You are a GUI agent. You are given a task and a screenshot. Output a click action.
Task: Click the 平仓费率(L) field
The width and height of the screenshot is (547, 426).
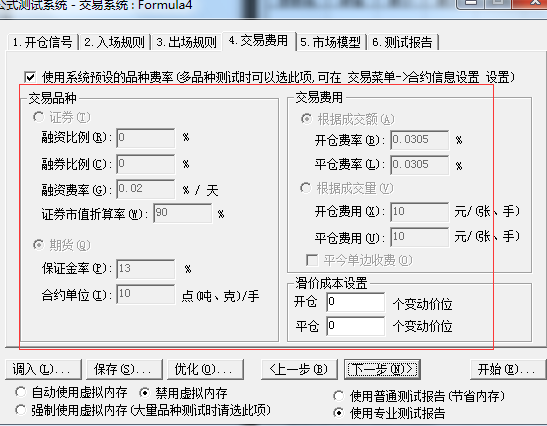pos(420,165)
